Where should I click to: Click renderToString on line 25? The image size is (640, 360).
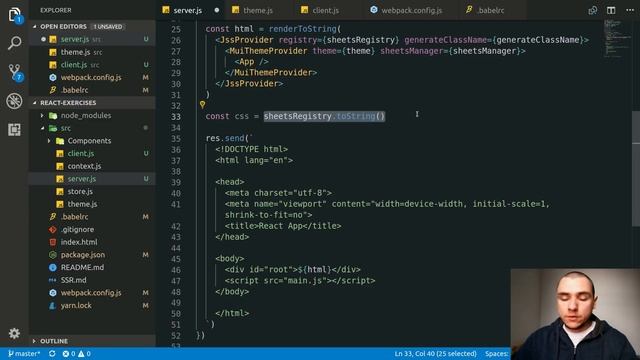click(303, 29)
